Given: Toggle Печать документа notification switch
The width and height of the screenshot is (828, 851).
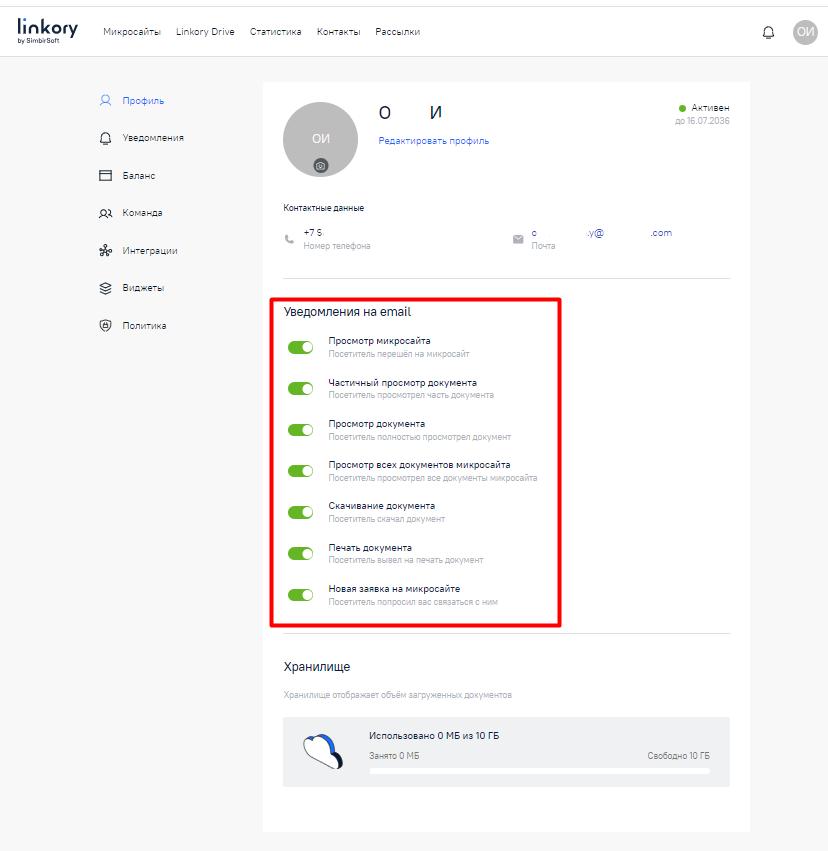Looking at the screenshot, I should pyautogui.click(x=300, y=553).
